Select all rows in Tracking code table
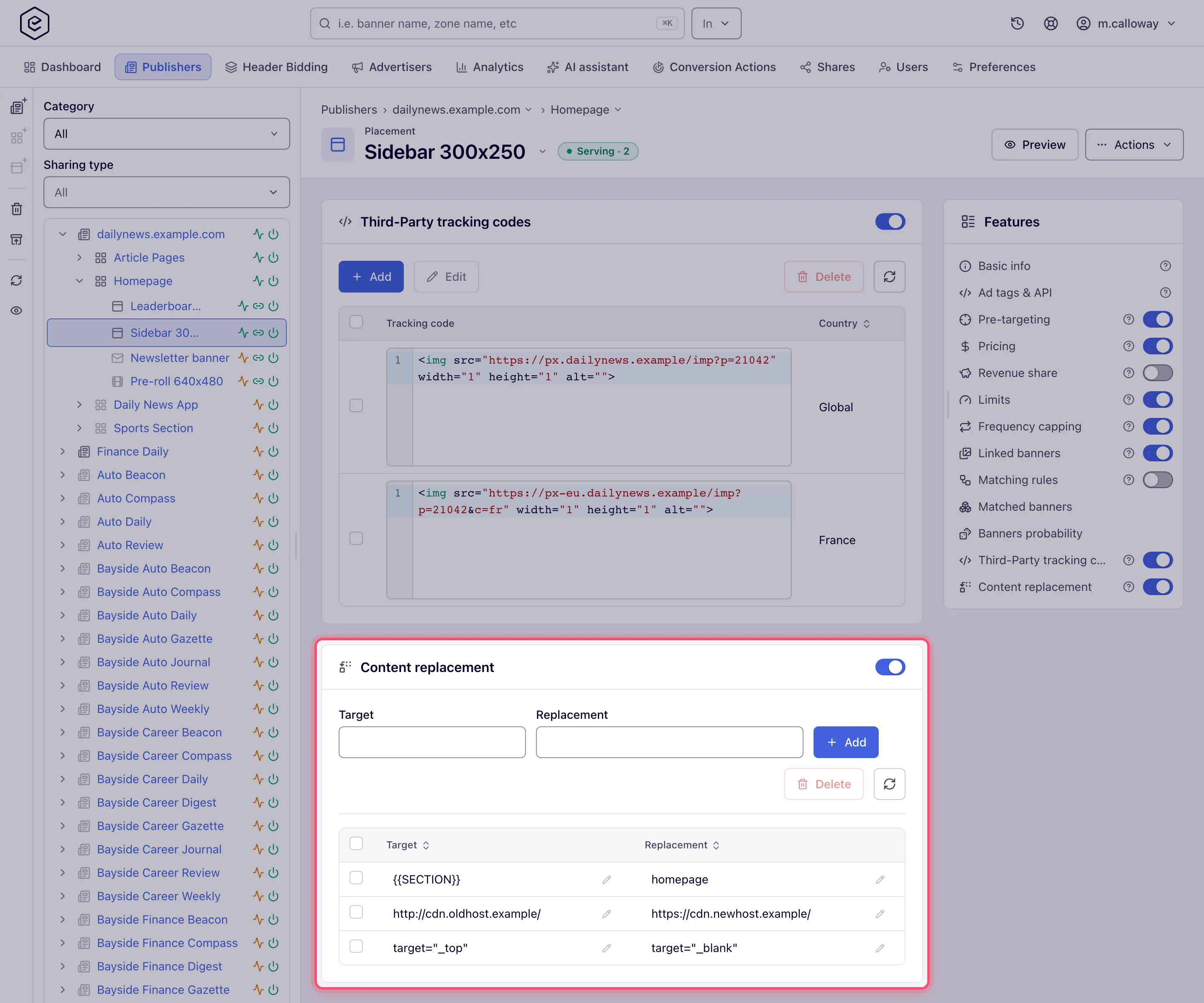Image resolution: width=1204 pixels, height=1003 pixels. (356, 322)
